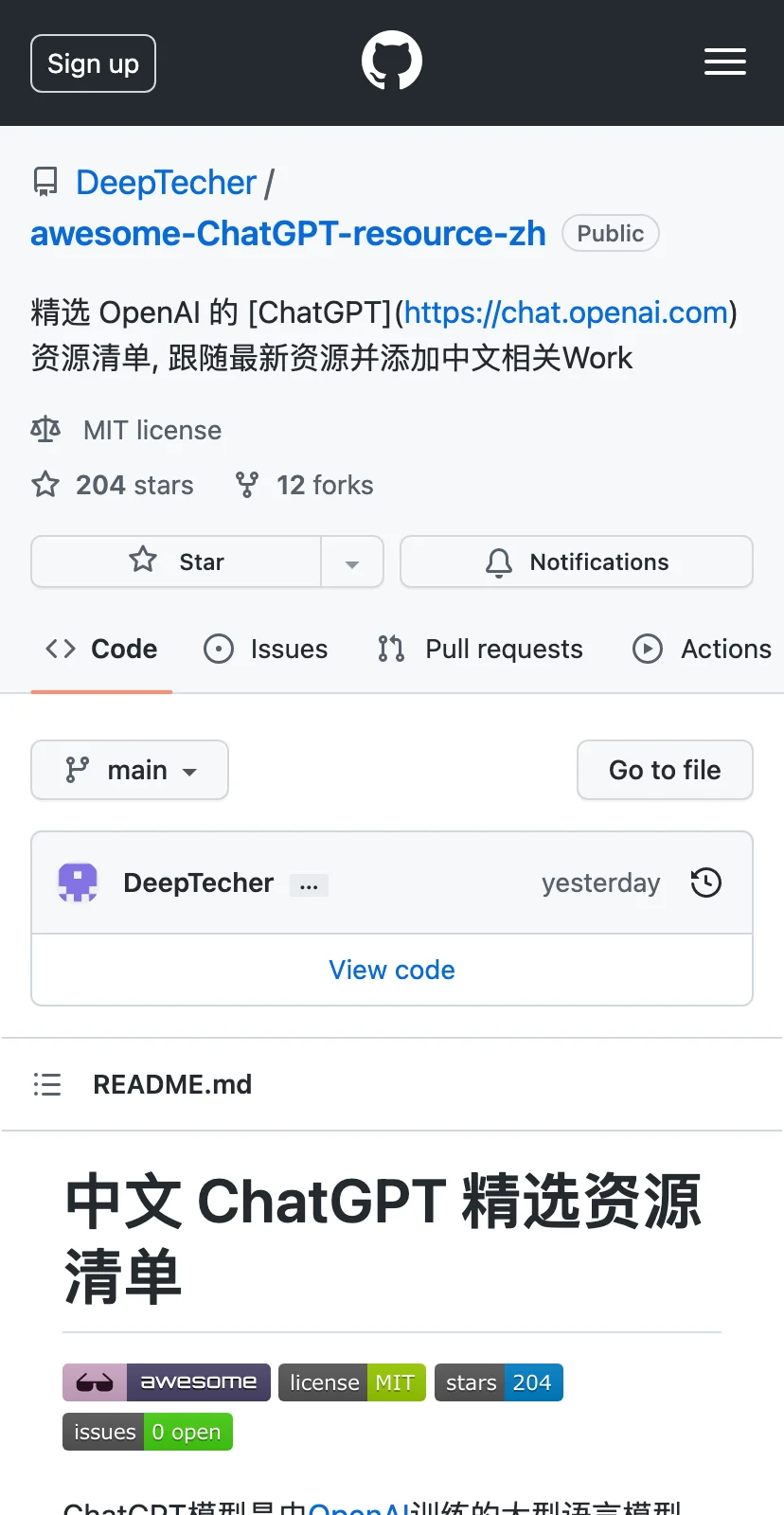Viewport: 784px width, 1515px height.
Task: Click the DeepTecher commit avatar
Action: pos(78,882)
